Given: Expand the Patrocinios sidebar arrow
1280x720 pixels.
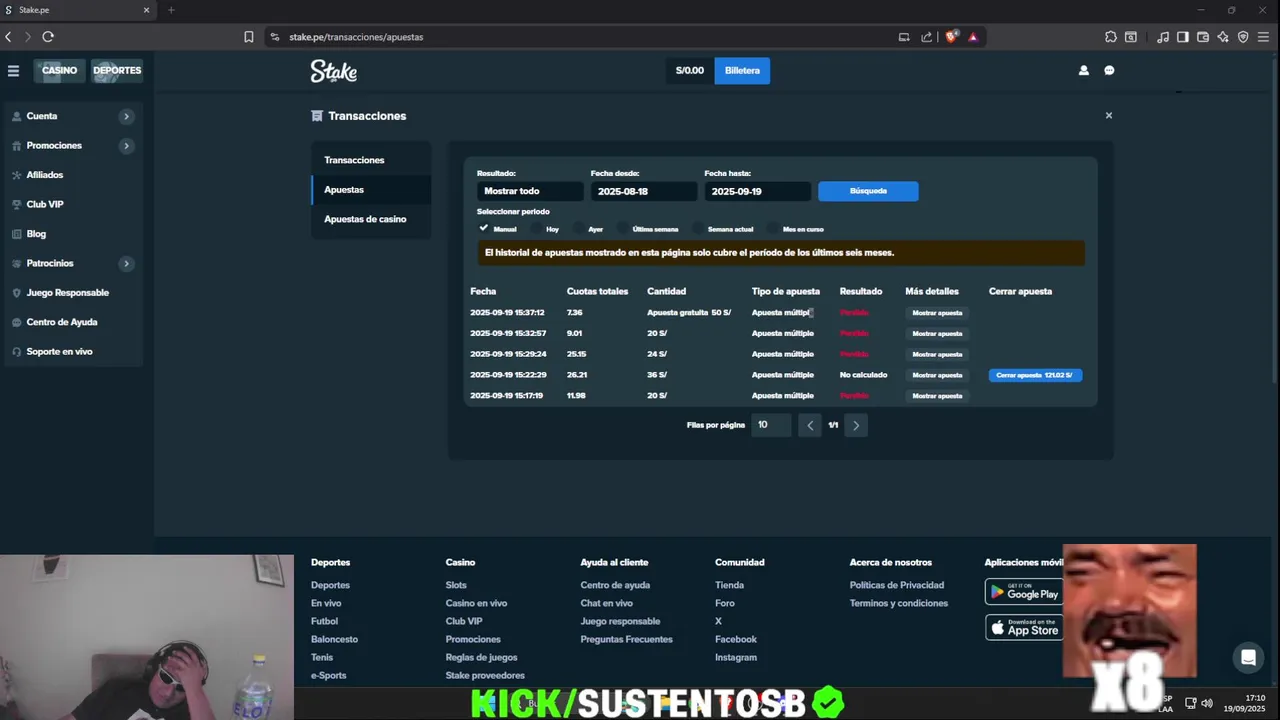Looking at the screenshot, I should click(x=126, y=263).
